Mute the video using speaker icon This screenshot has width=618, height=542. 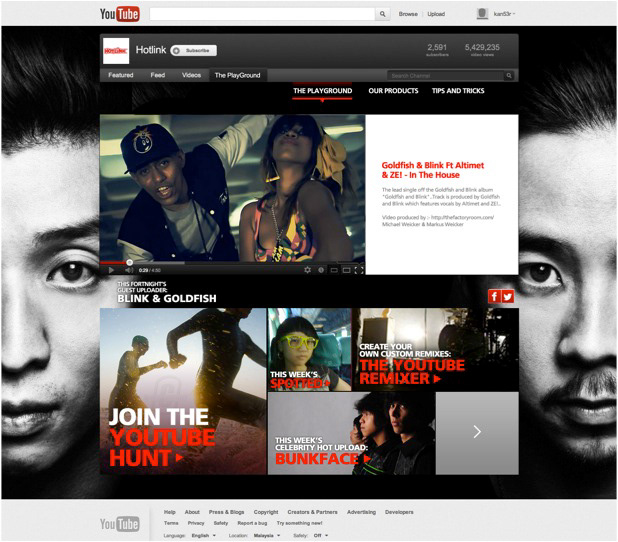click(129, 270)
